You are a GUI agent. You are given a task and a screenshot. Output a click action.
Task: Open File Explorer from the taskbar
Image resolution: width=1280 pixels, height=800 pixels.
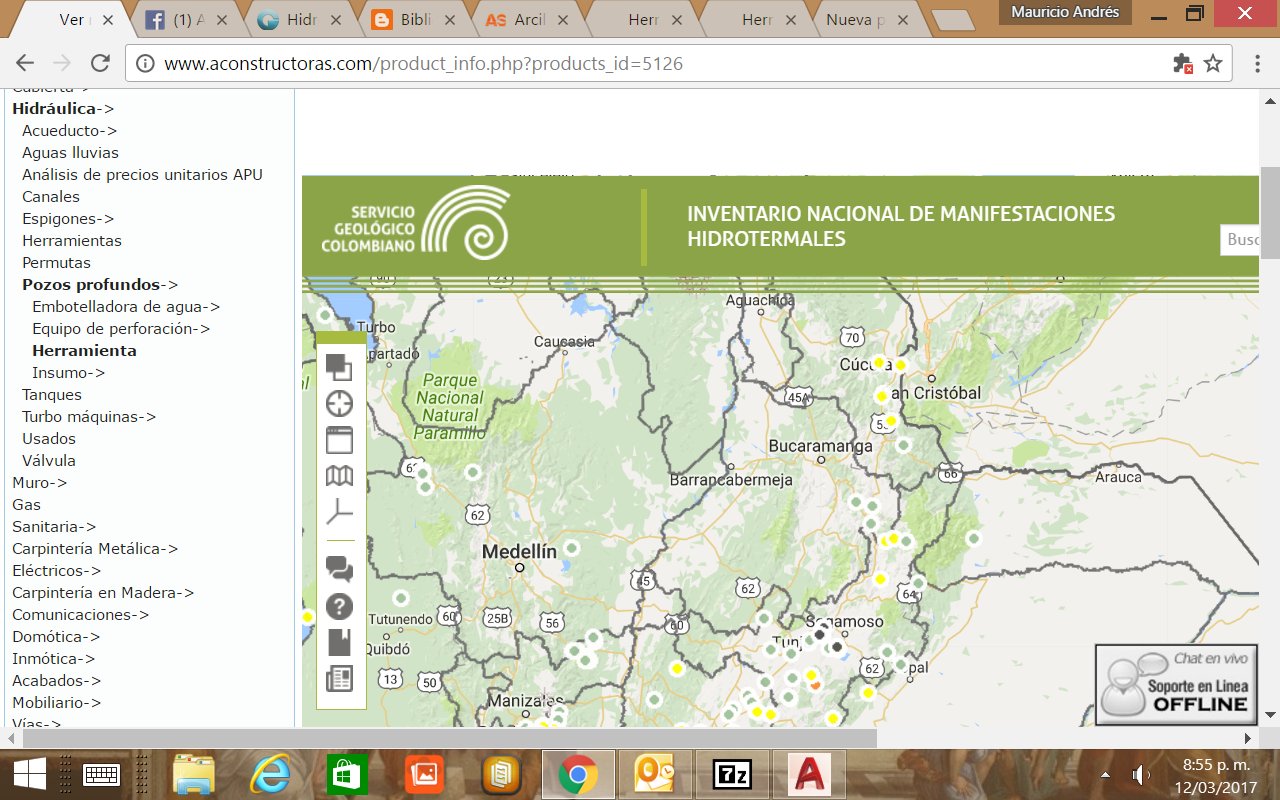tap(194, 774)
